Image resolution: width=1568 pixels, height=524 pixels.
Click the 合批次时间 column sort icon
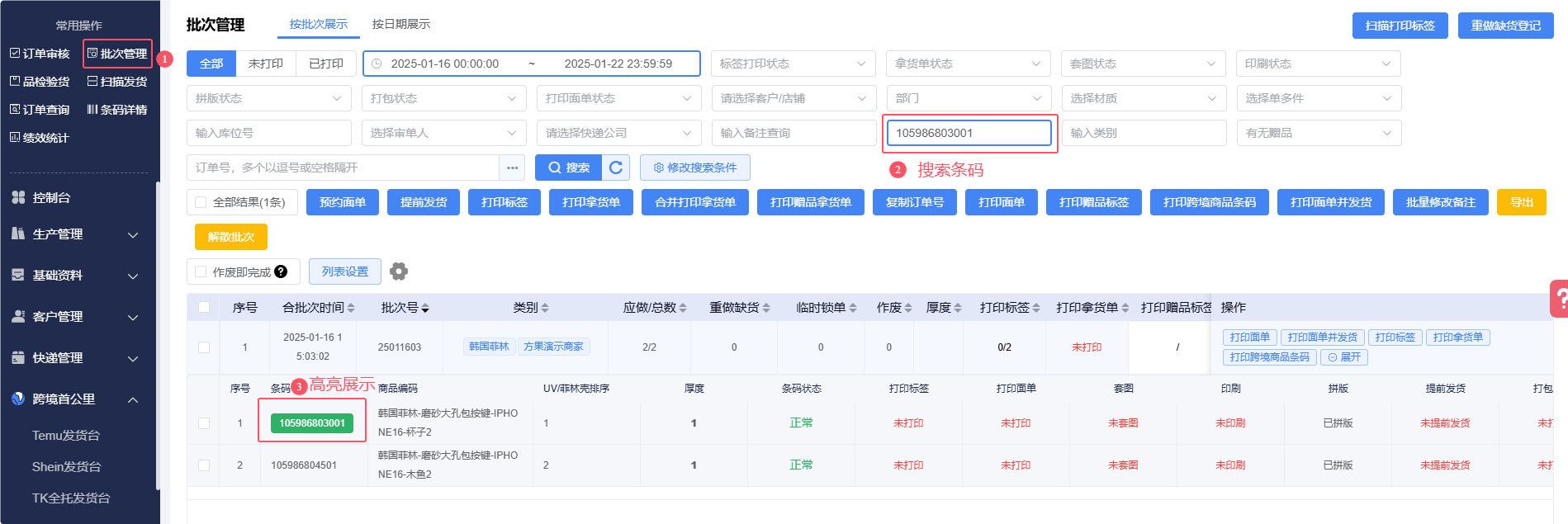click(351, 308)
